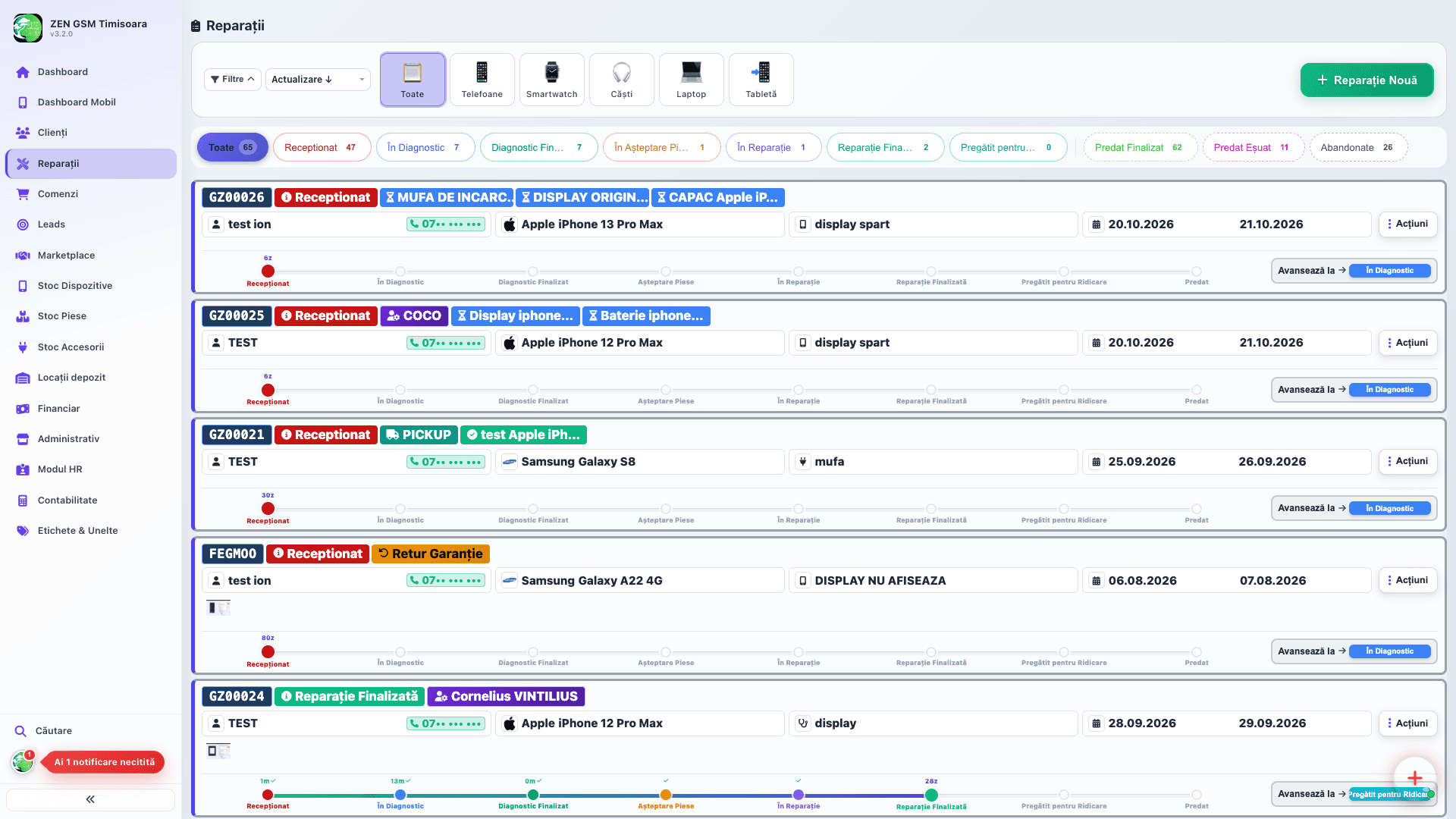Image resolution: width=1456 pixels, height=819 pixels.
Task: Switch to Predat Finalizat 62 tab
Action: click(1139, 147)
